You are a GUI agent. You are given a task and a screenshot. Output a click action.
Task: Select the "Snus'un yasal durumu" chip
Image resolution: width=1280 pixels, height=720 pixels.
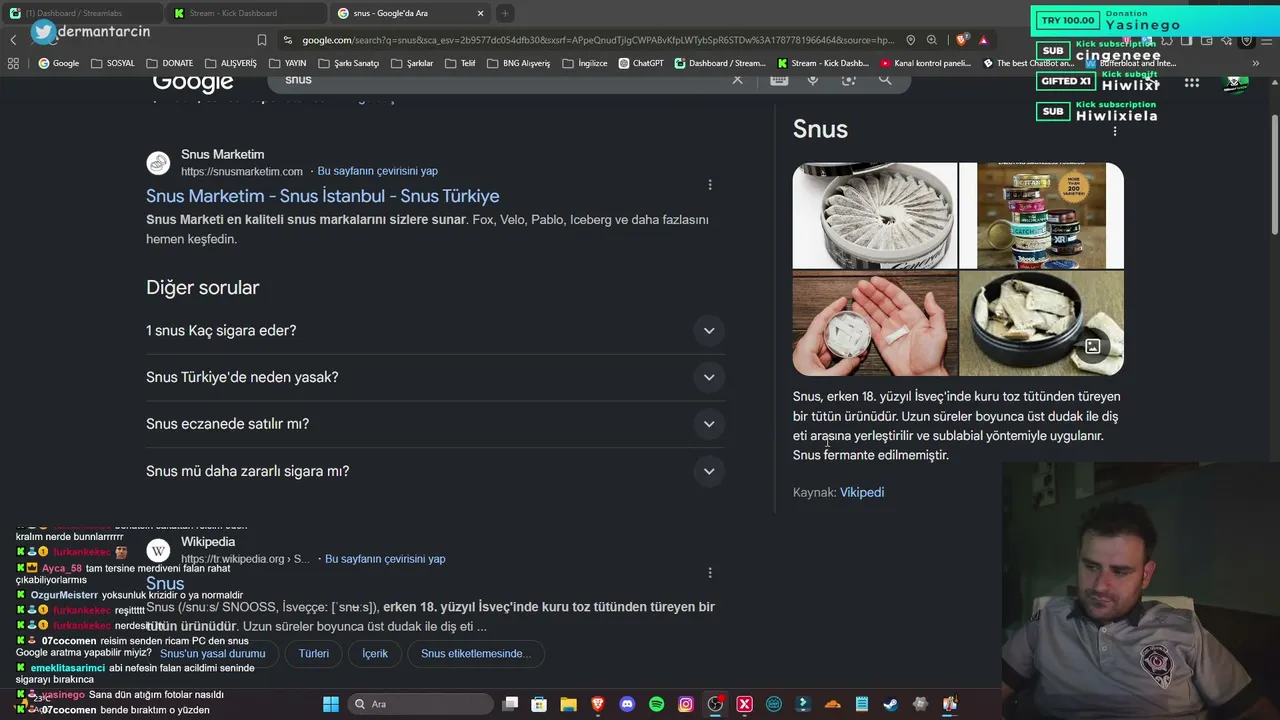pos(213,654)
